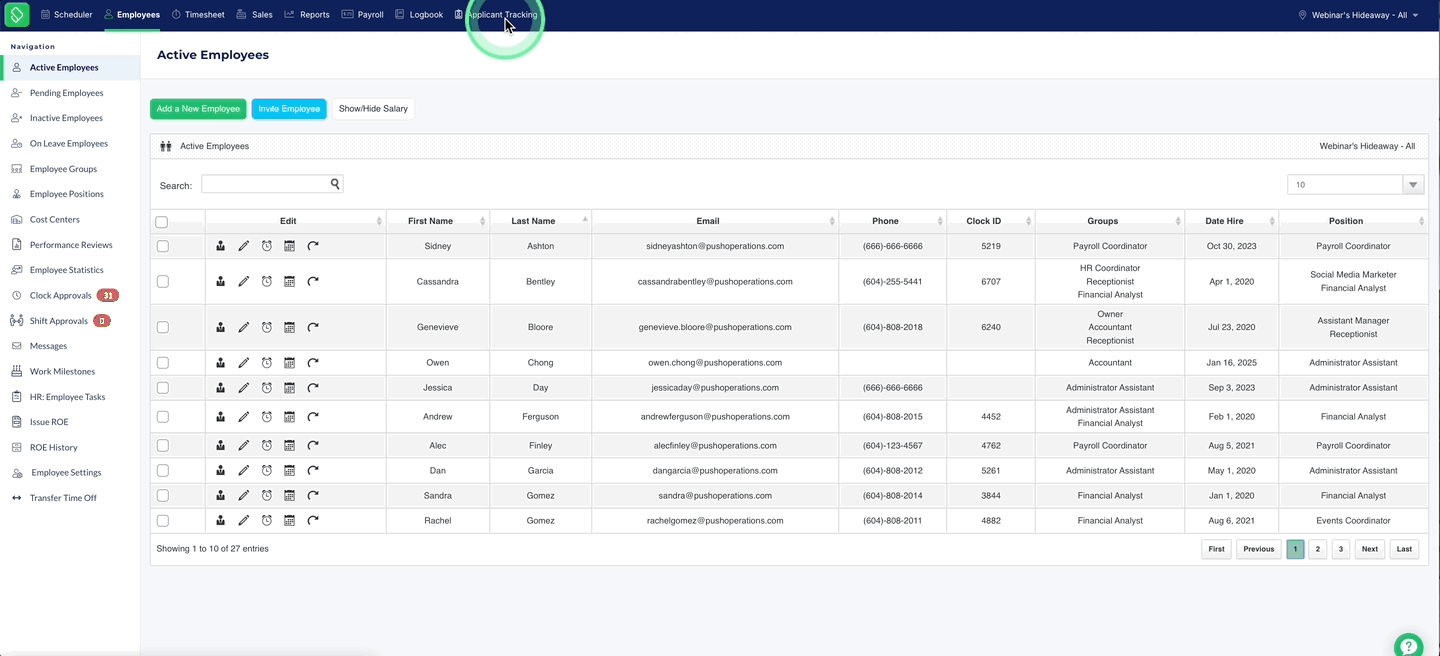Screen dimensions: 1440x656
Task: Click curved arrow icon for Andrew Ferguson
Action: 313,417
